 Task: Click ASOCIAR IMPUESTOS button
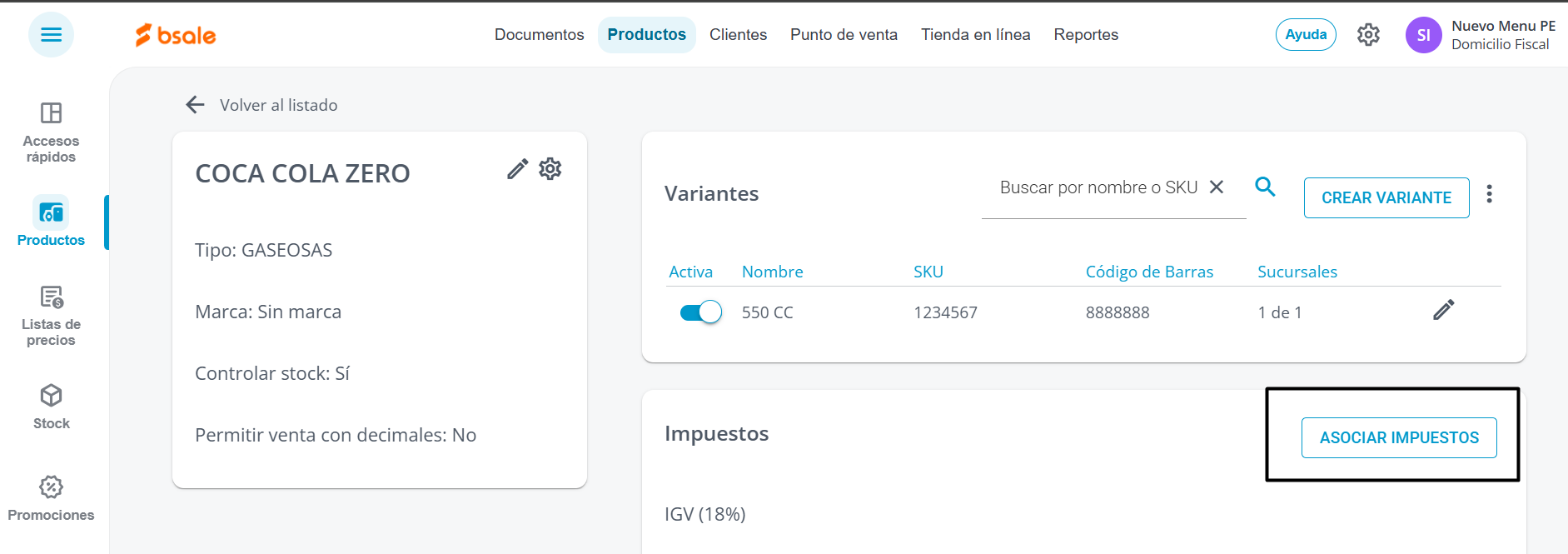pyautogui.click(x=1399, y=438)
